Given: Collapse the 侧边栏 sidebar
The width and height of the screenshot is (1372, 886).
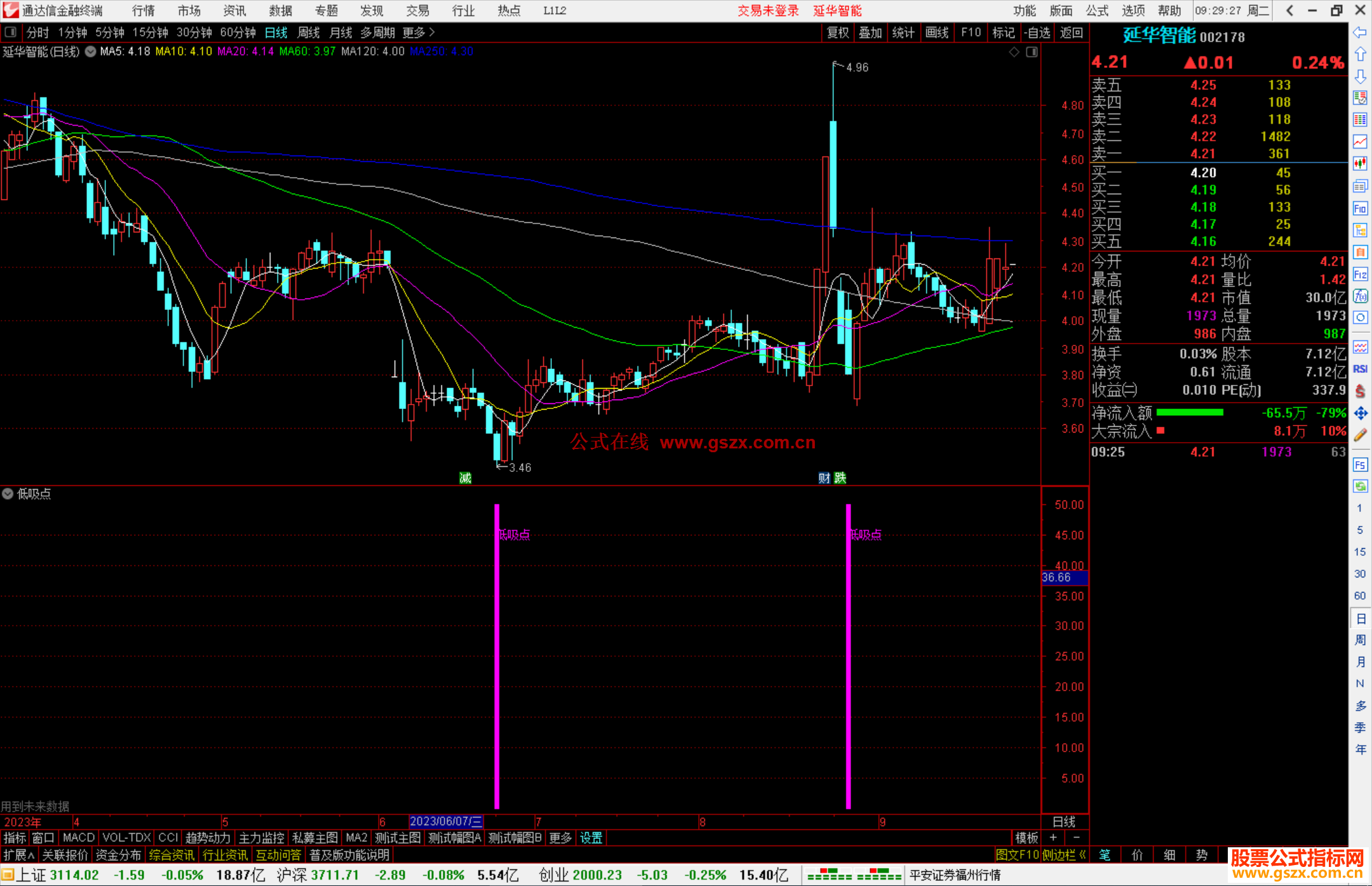Looking at the screenshot, I should pos(1064,855).
